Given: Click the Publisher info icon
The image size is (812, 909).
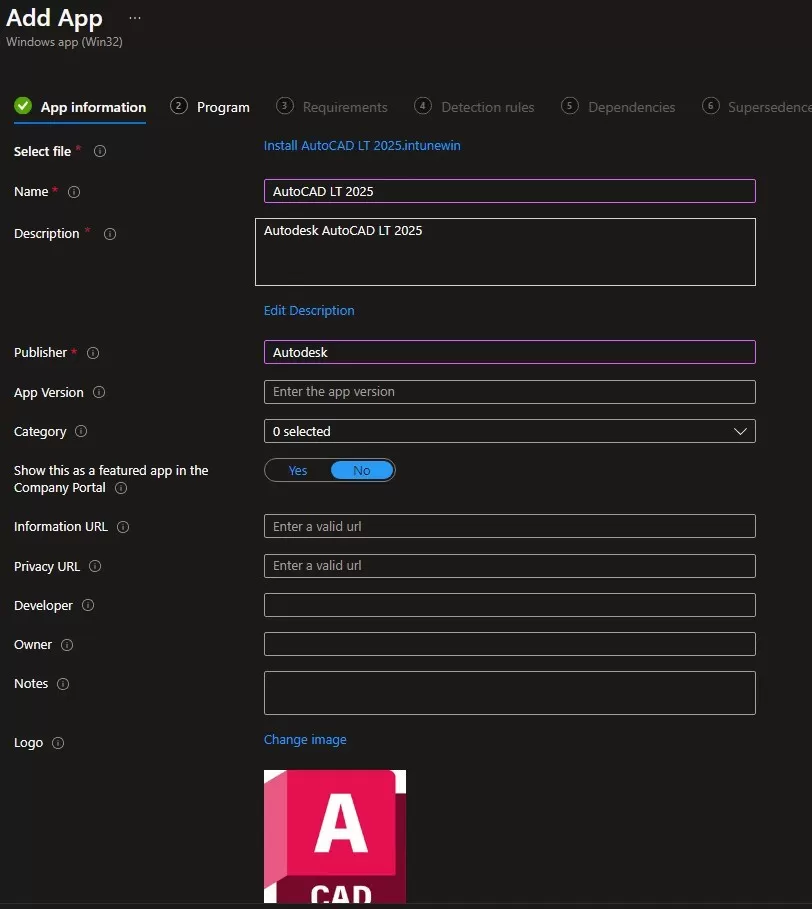Looking at the screenshot, I should pyautogui.click(x=93, y=352).
